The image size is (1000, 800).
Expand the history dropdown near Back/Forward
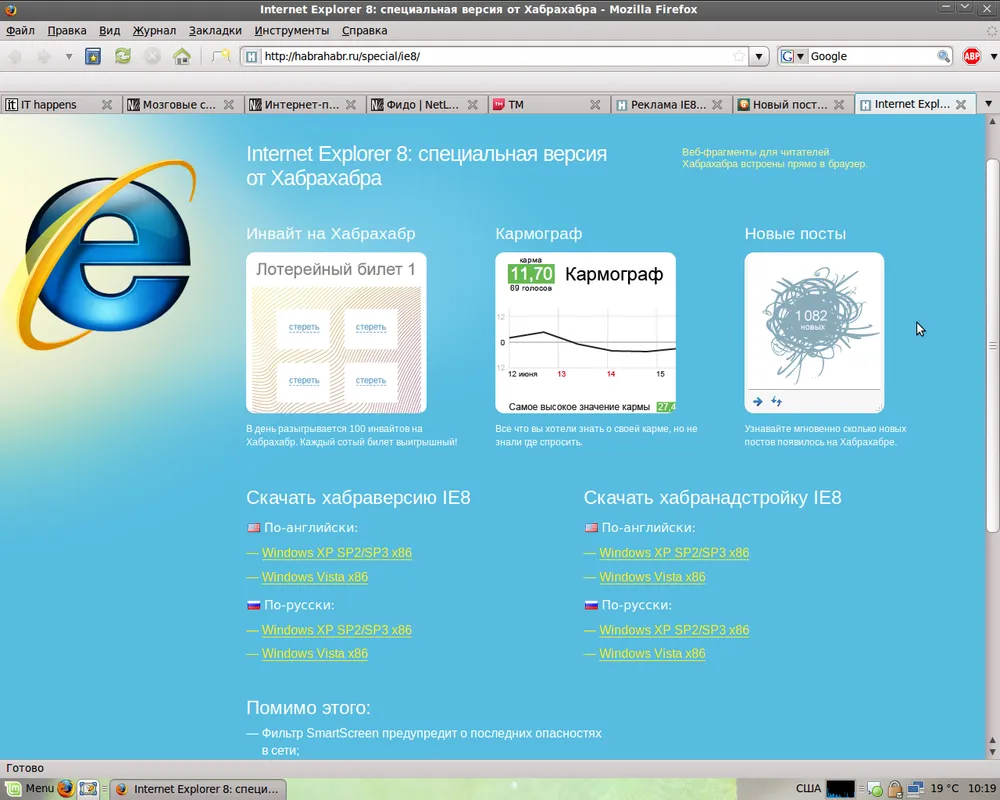tap(68, 56)
